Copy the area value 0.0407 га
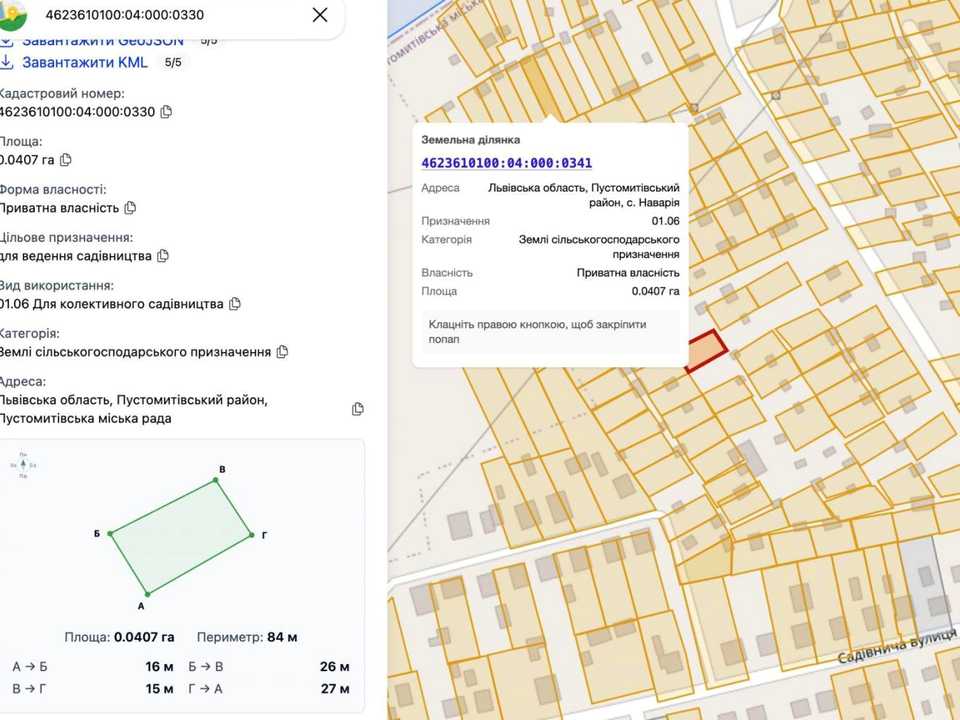960x720 pixels. 66,160
